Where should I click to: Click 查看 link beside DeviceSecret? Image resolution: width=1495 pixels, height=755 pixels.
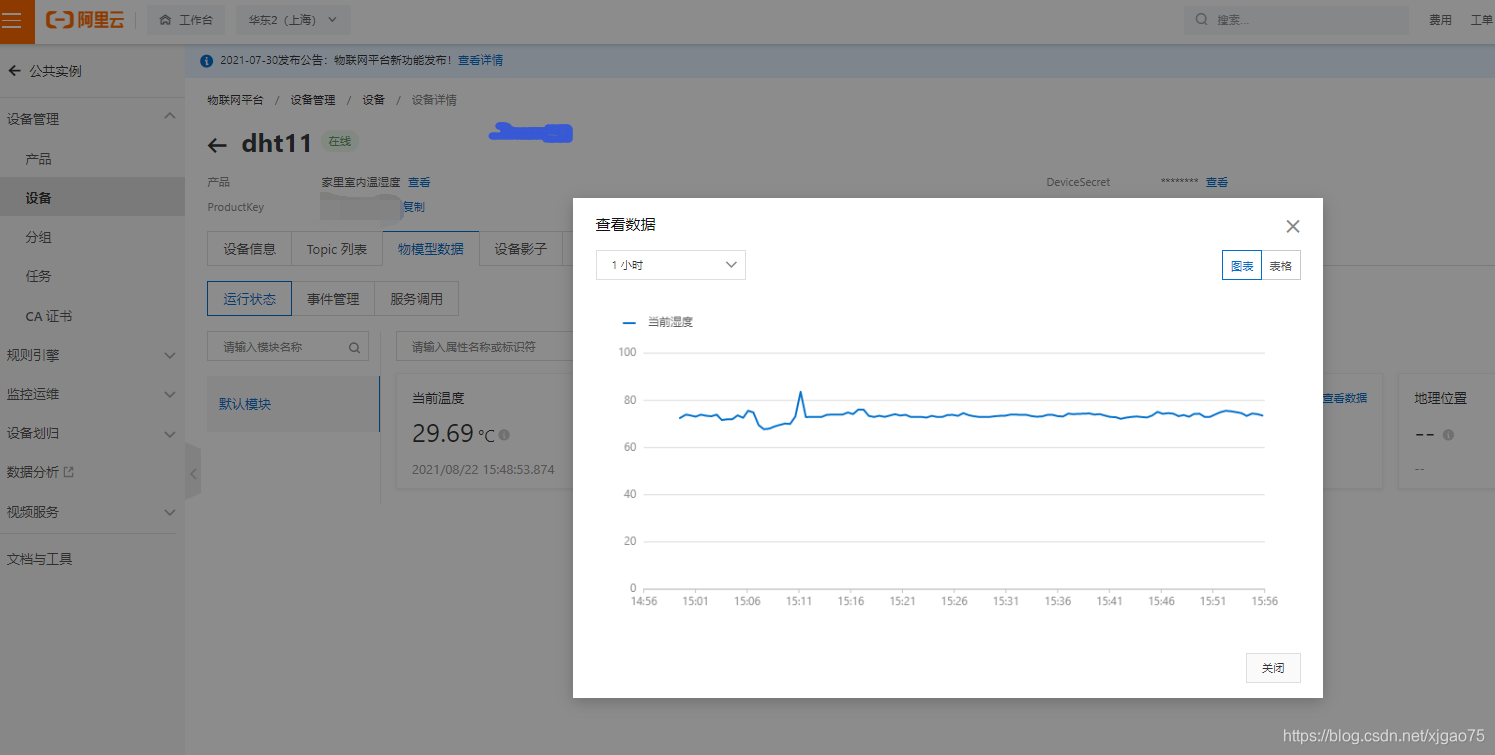pos(1217,182)
